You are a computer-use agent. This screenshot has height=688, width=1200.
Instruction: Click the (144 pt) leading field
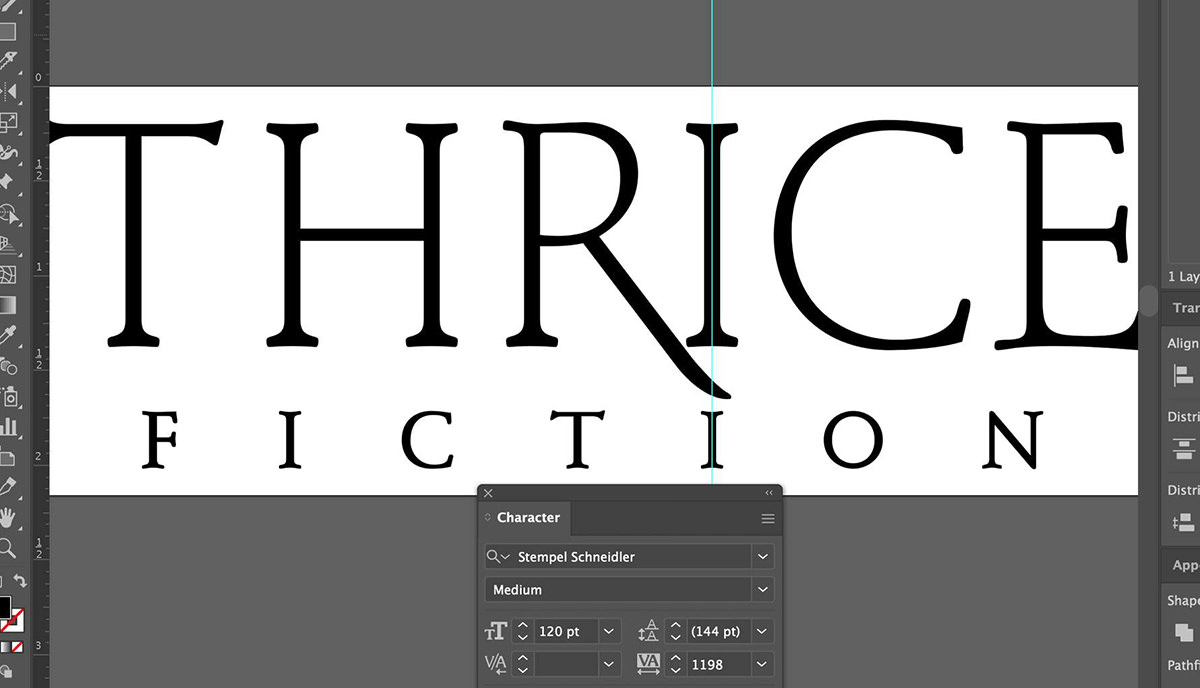(x=719, y=632)
